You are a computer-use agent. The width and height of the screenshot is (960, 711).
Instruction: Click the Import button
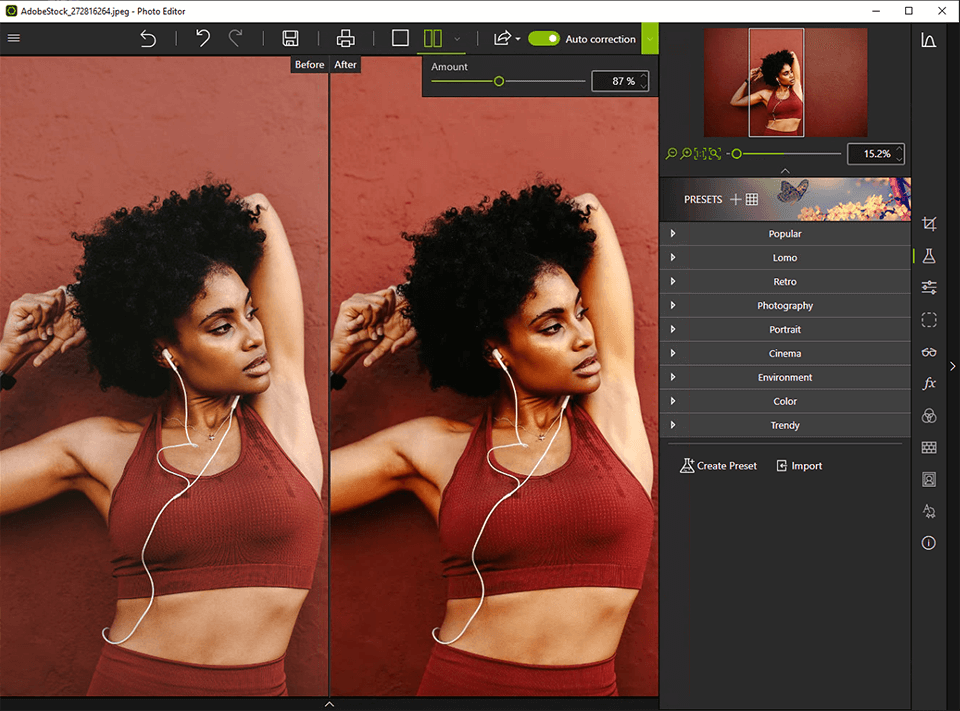coord(799,466)
